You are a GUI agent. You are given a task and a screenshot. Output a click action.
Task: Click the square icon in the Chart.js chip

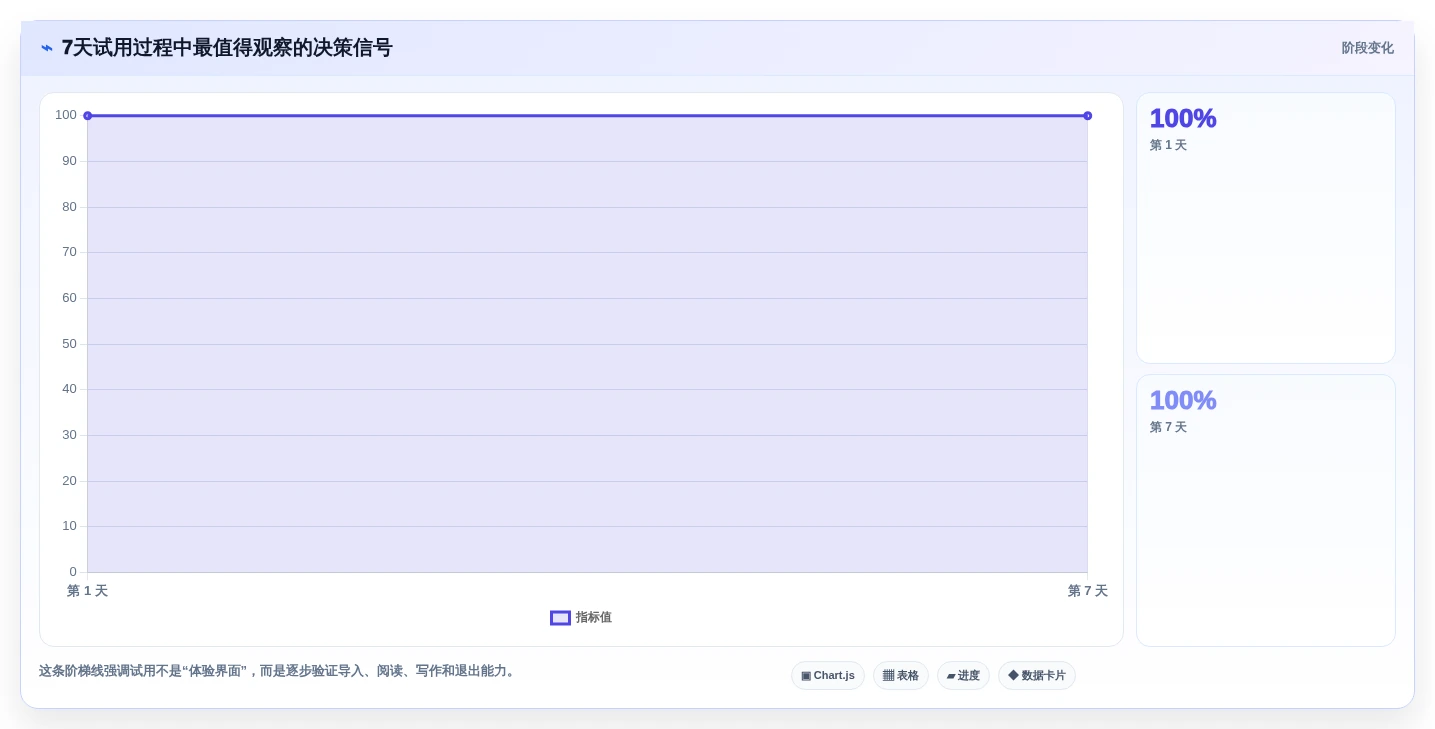click(806, 676)
